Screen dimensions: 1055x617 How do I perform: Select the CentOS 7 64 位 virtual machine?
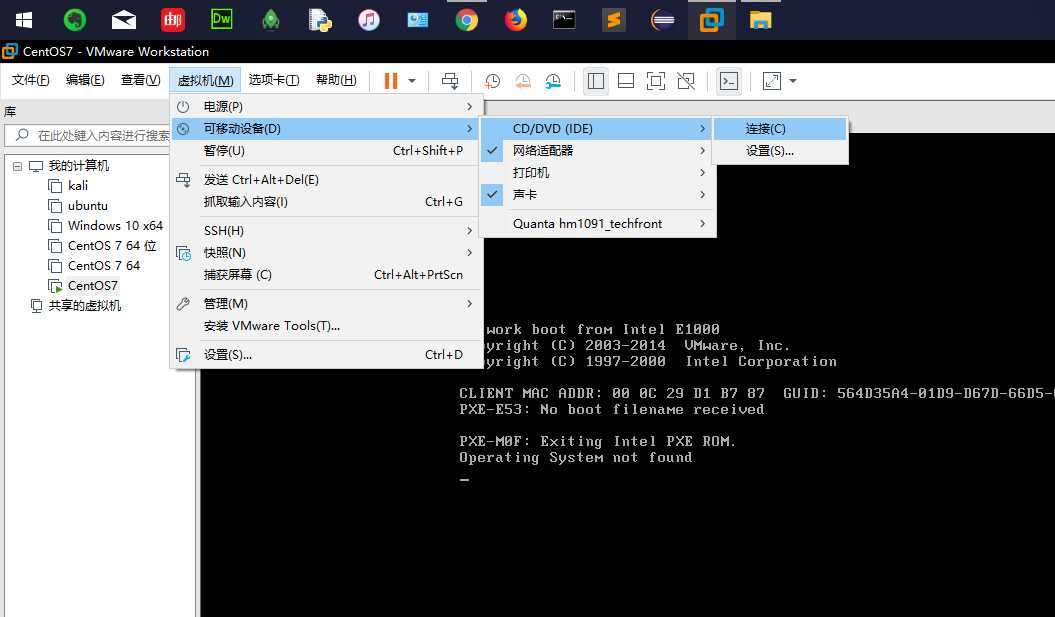tap(112, 246)
